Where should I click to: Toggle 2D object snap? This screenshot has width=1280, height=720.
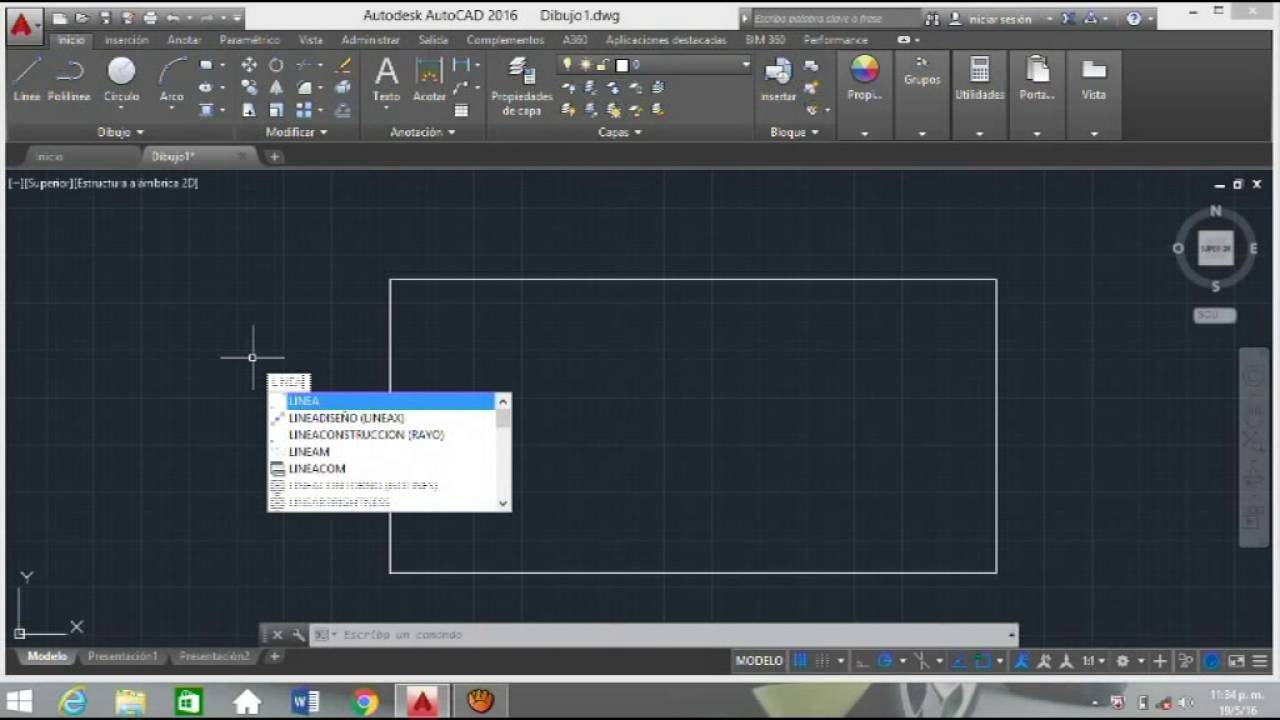(982, 661)
